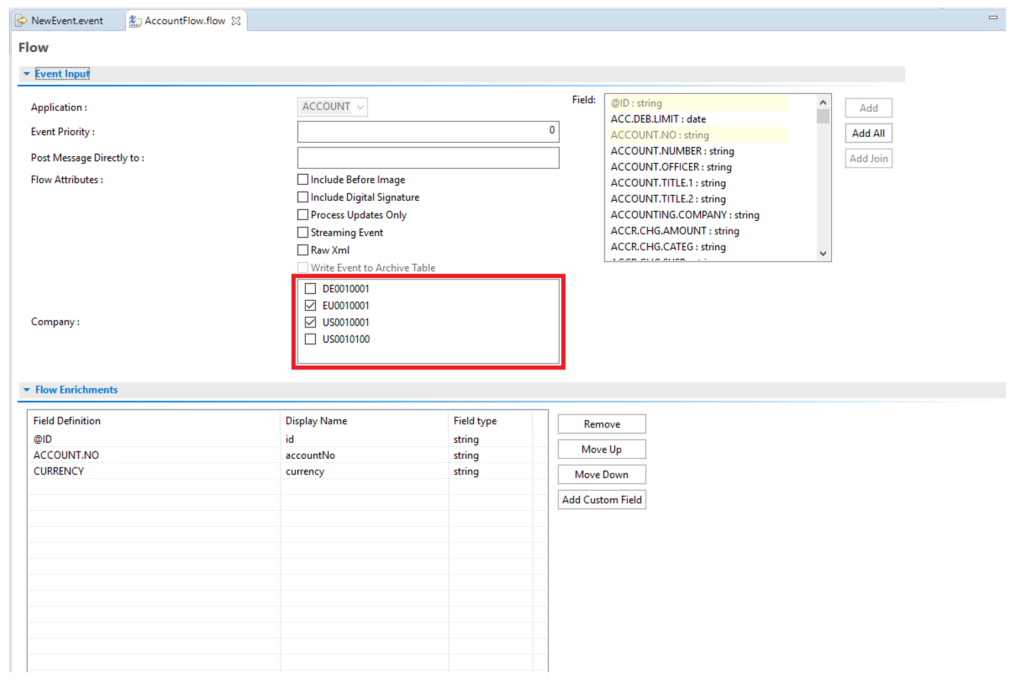1019x682 pixels.
Task: Minimize the editor panel using top-right icon
Action: [x=993, y=18]
